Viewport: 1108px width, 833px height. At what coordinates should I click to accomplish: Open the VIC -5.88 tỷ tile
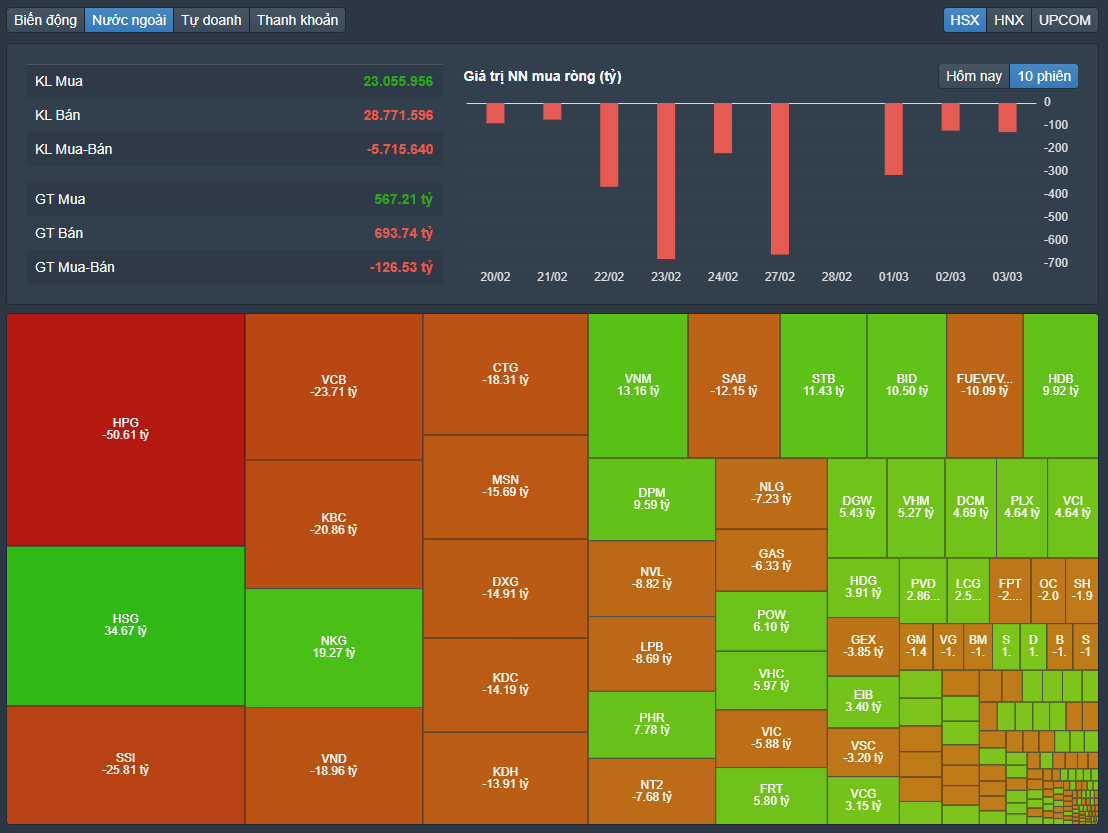pos(771,738)
